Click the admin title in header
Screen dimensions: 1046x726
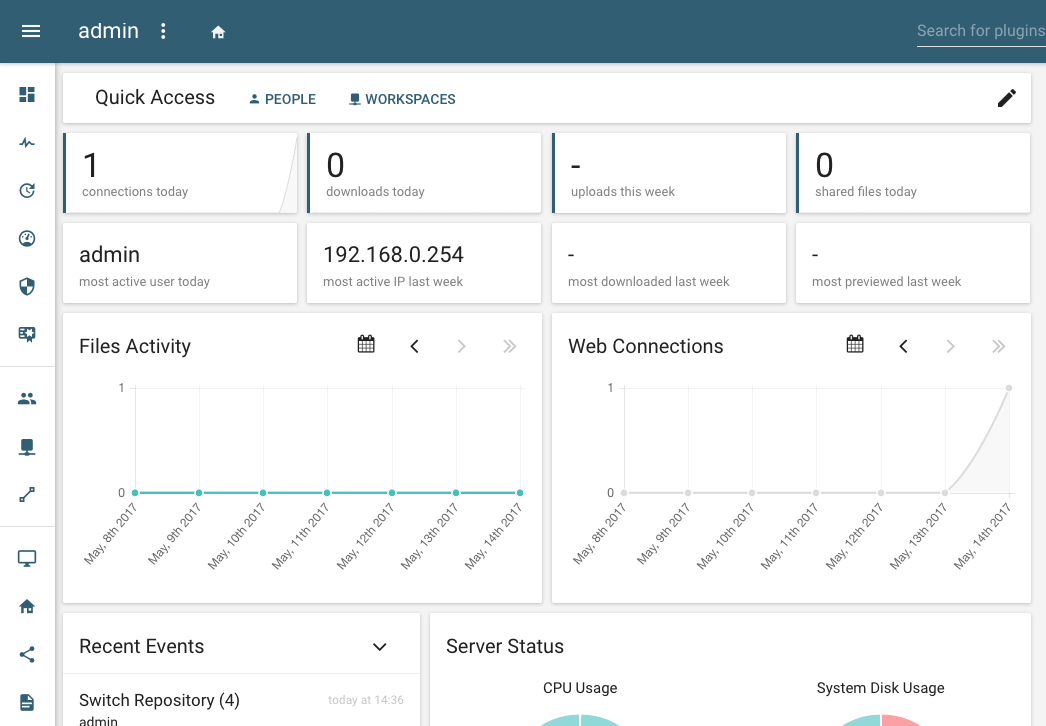pos(109,31)
